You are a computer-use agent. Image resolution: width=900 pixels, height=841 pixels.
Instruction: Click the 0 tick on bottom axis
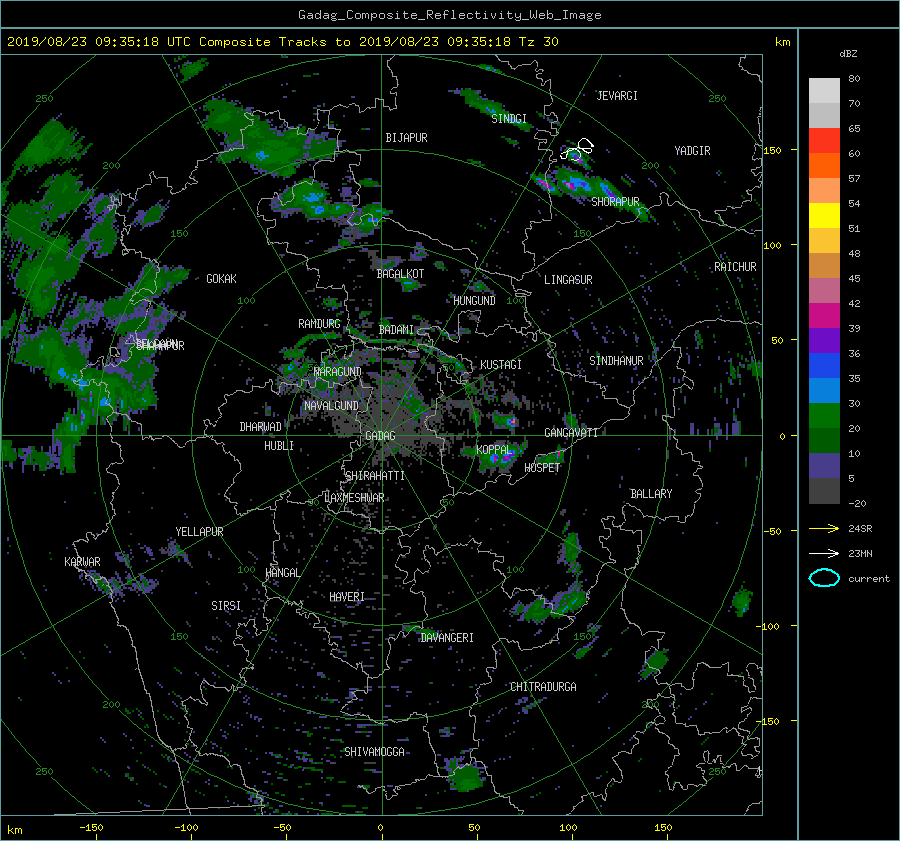coord(381,828)
